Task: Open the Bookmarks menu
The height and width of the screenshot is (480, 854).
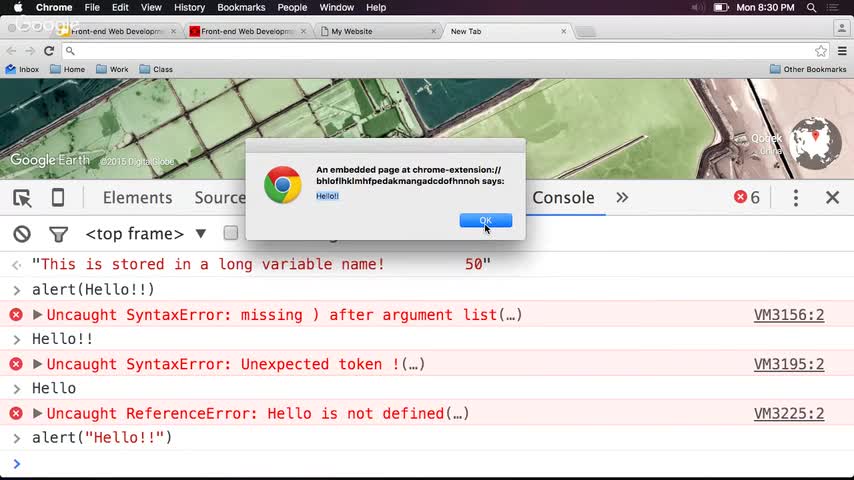Action: [x=241, y=8]
